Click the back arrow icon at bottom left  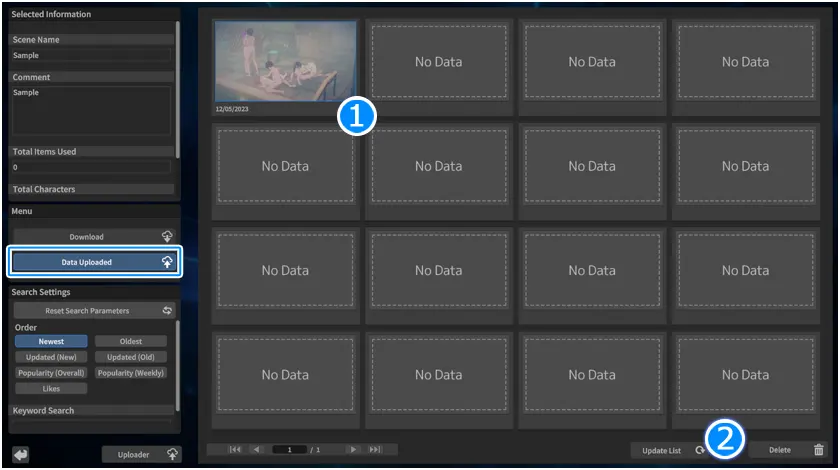[x=21, y=454]
